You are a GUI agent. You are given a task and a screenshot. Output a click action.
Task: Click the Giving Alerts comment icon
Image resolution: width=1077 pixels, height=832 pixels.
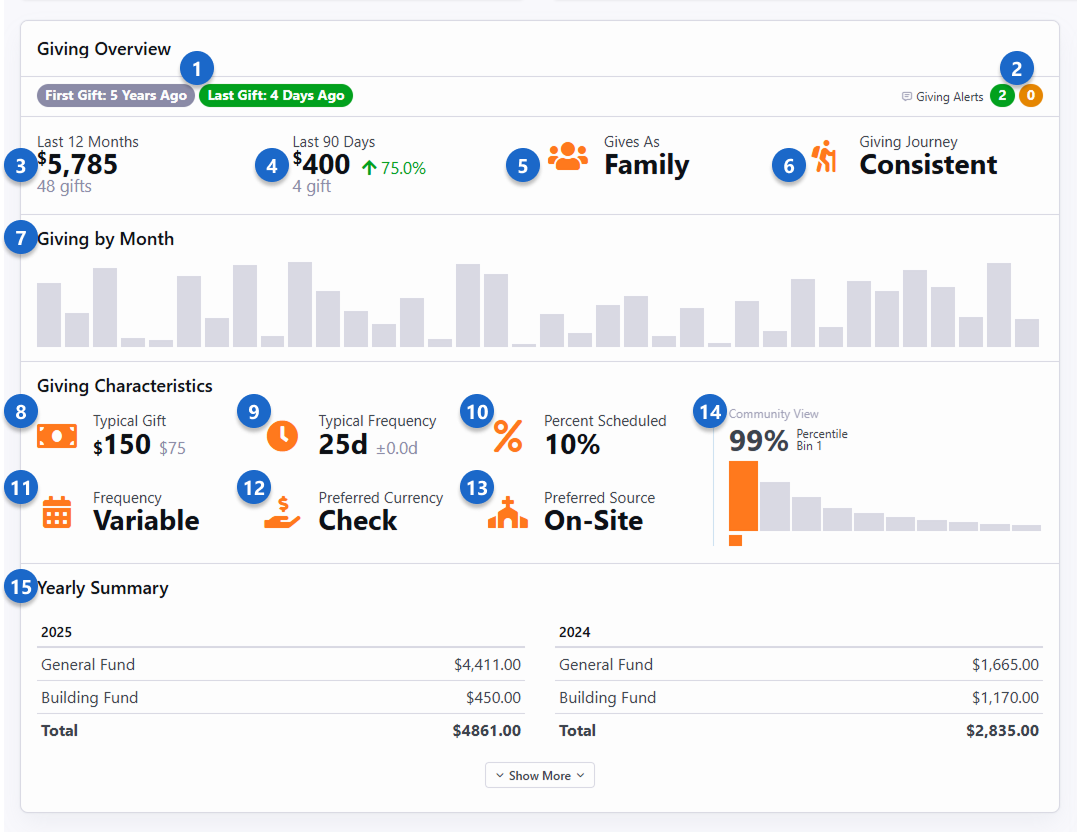907,97
